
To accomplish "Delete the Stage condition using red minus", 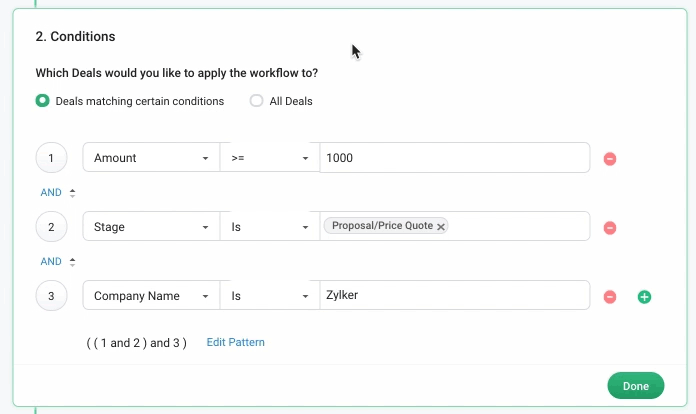I will [x=610, y=228].
